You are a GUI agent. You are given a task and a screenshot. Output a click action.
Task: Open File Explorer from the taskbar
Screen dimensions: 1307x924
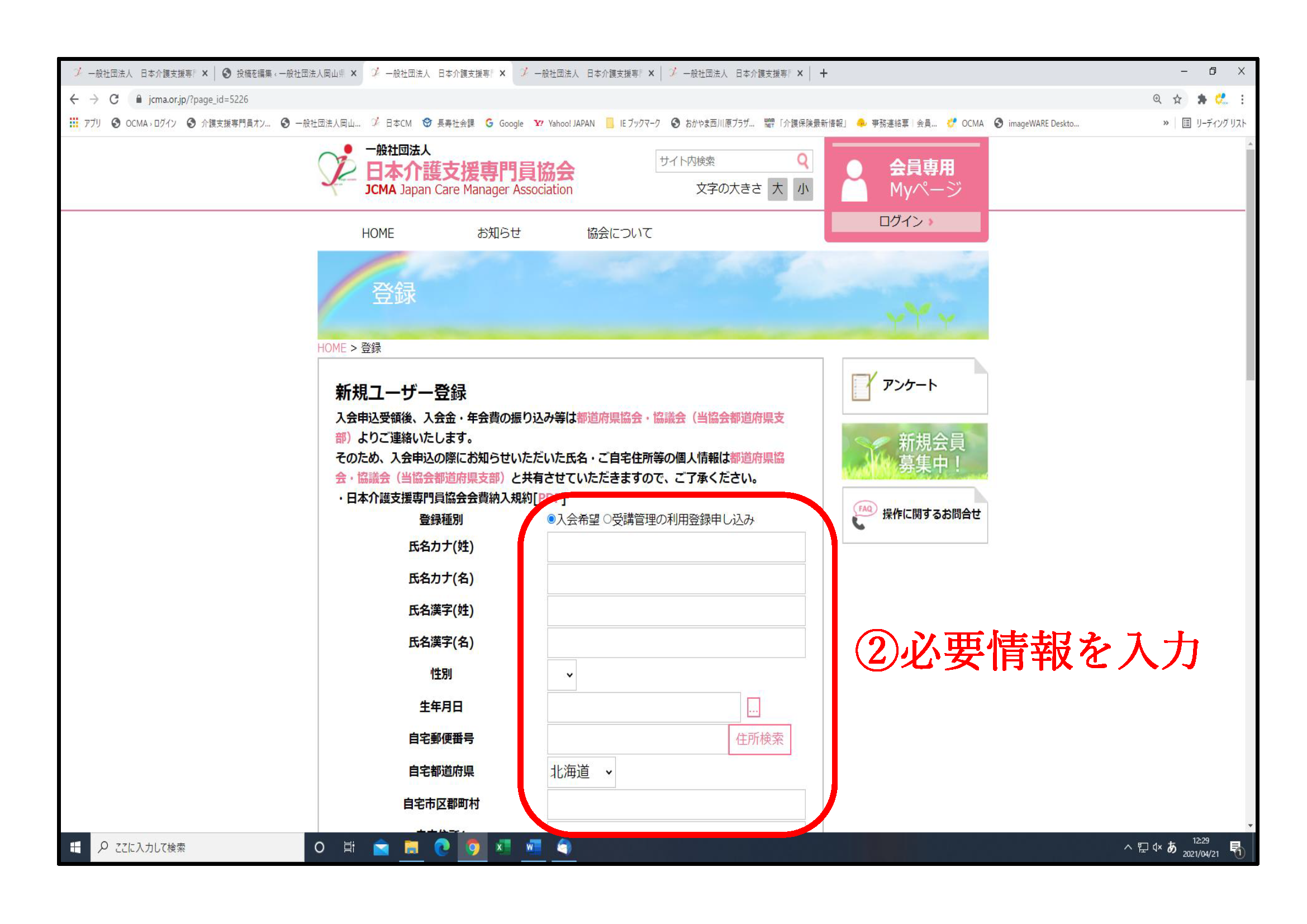point(411,847)
